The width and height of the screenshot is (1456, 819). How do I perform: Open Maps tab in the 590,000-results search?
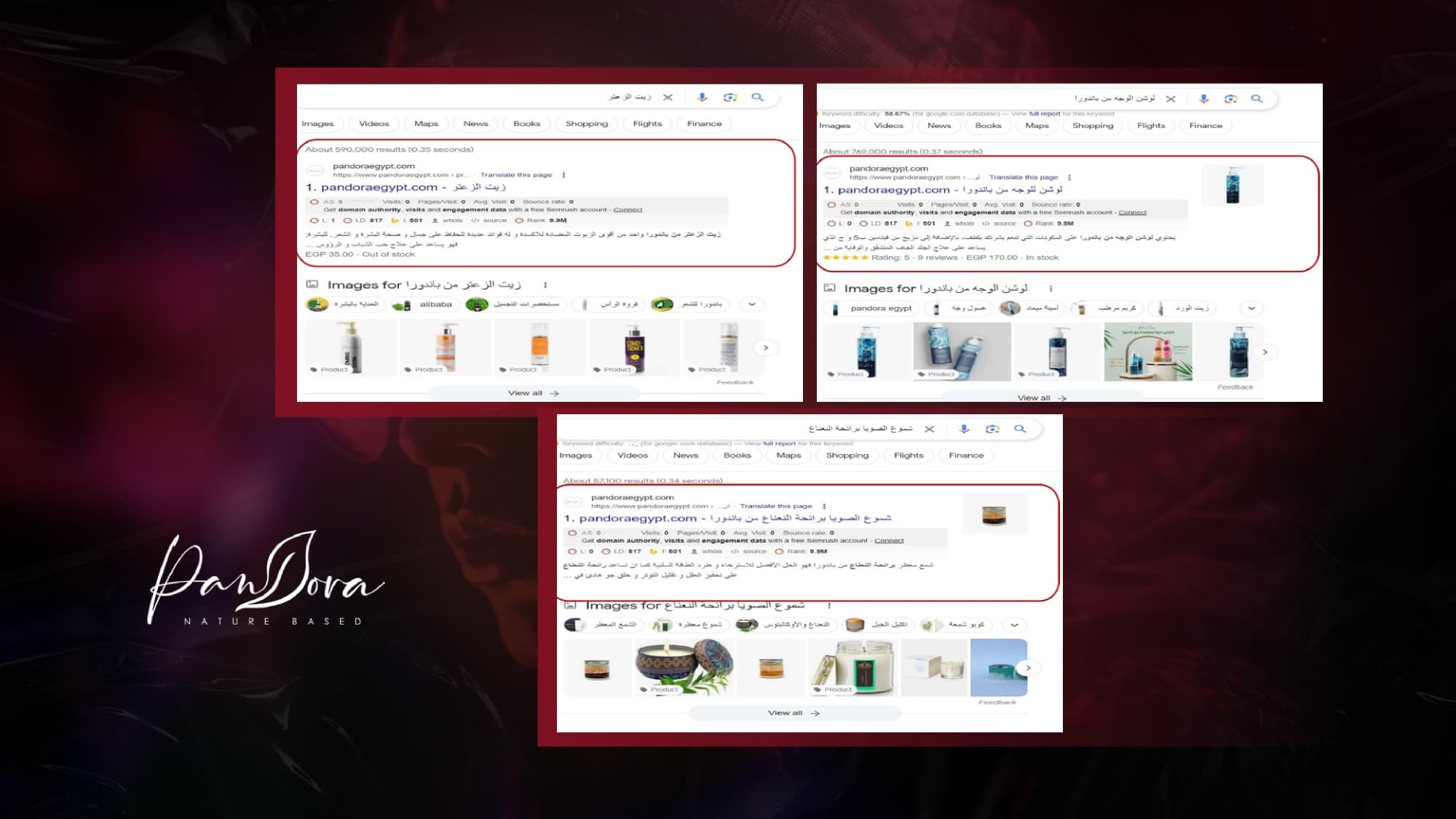tap(427, 124)
